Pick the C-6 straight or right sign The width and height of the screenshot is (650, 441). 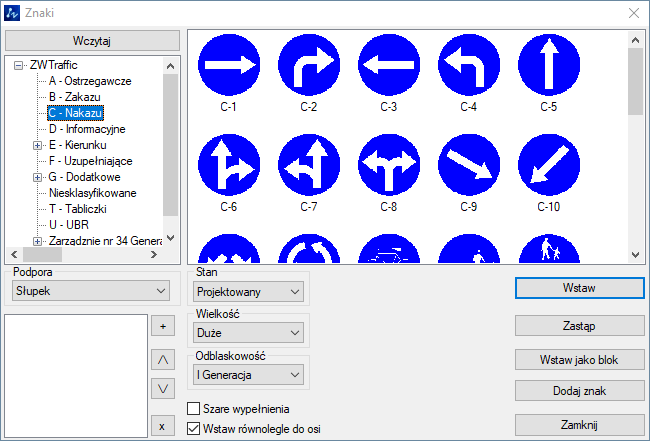[x=227, y=163]
